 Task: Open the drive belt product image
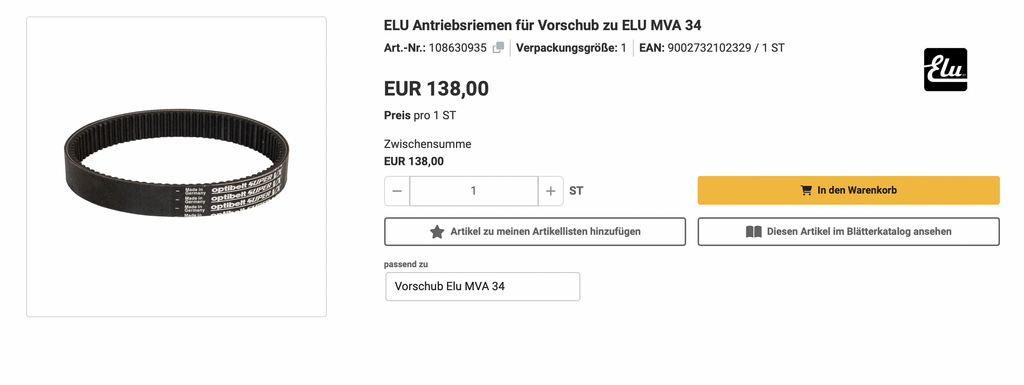(176, 166)
